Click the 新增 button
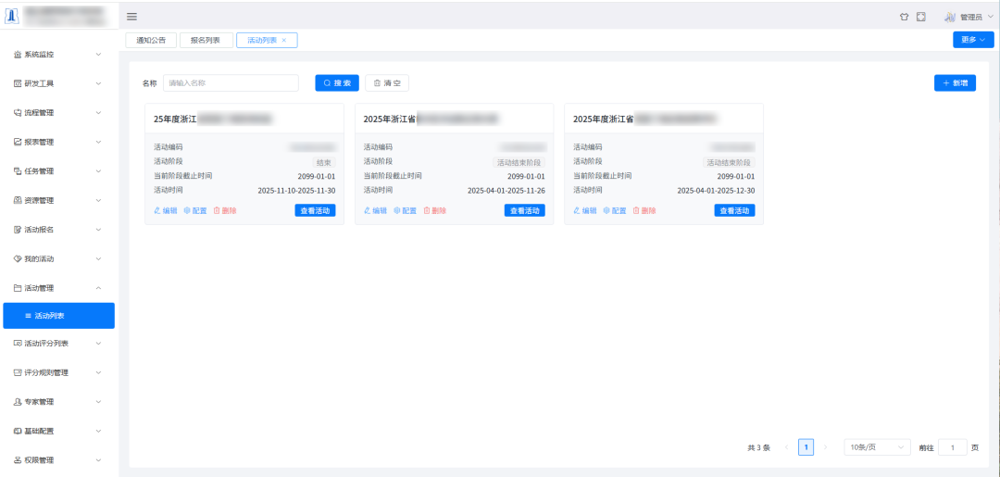This screenshot has width=1000, height=477. click(954, 83)
